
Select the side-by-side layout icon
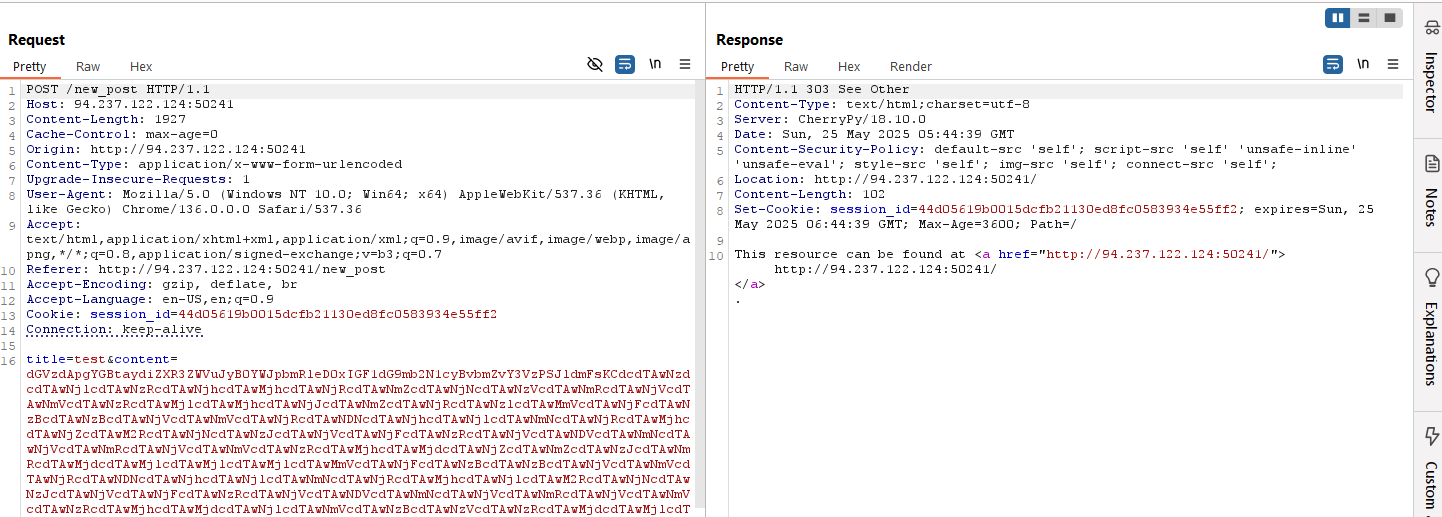click(1338, 18)
